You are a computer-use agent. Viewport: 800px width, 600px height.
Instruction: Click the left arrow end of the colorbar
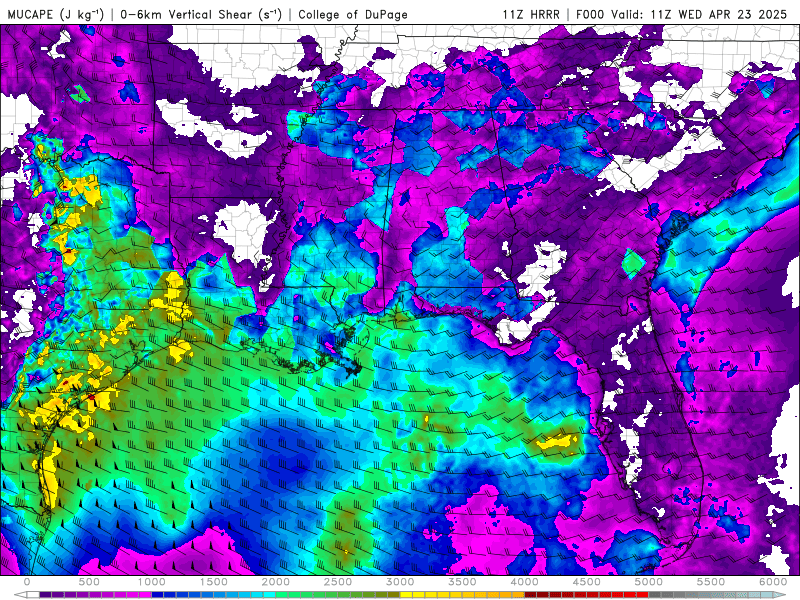20,595
